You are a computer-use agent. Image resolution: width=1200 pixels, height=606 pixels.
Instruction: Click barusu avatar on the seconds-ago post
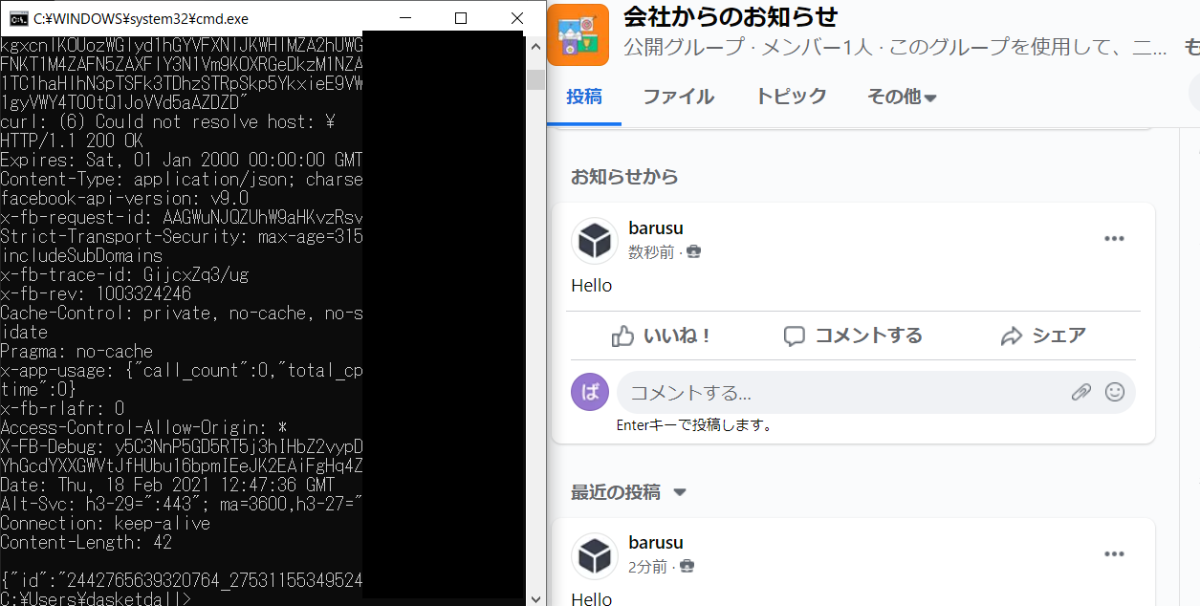[x=594, y=241]
